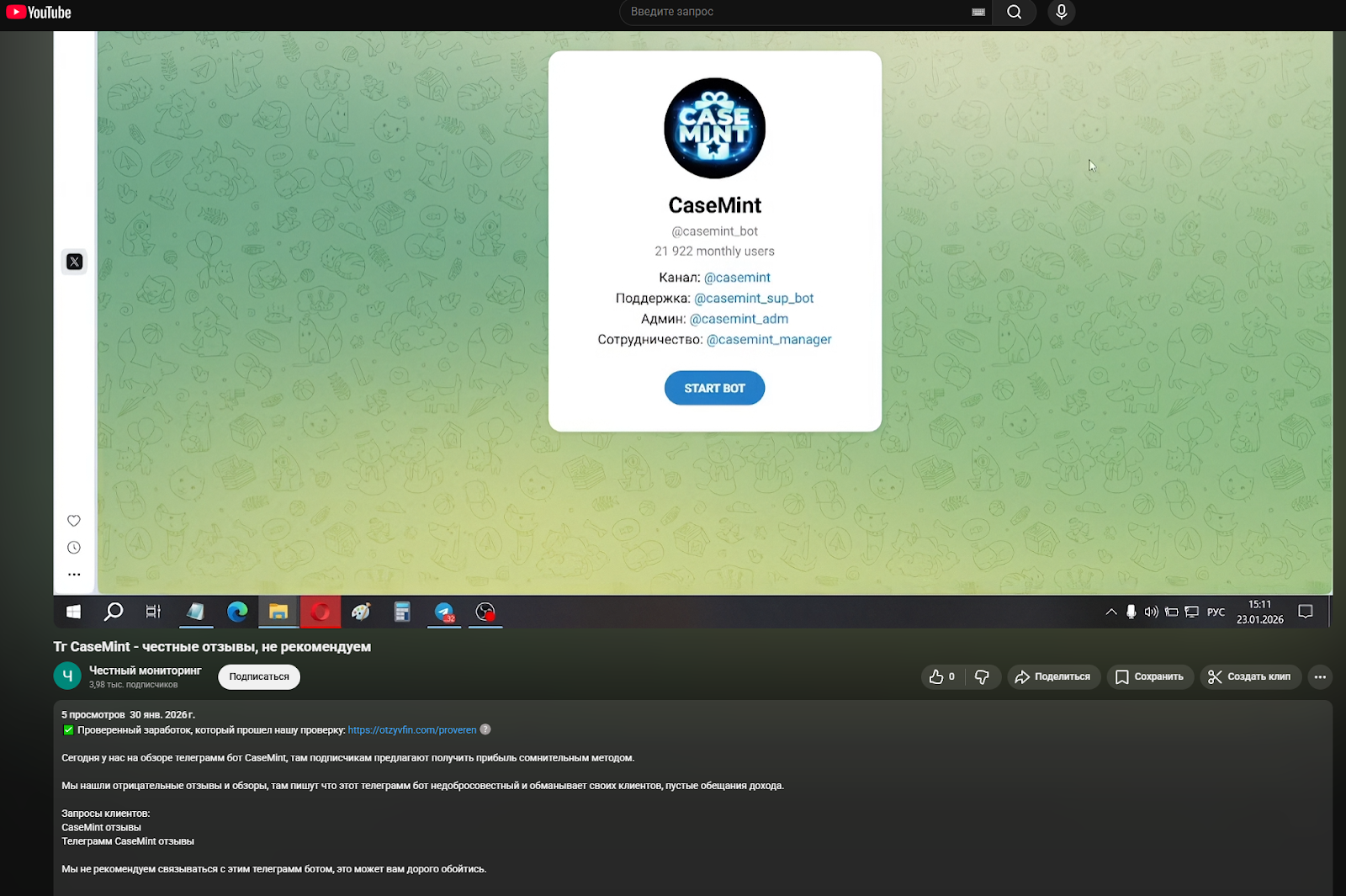Open the Windows notification center icon

(x=1306, y=612)
